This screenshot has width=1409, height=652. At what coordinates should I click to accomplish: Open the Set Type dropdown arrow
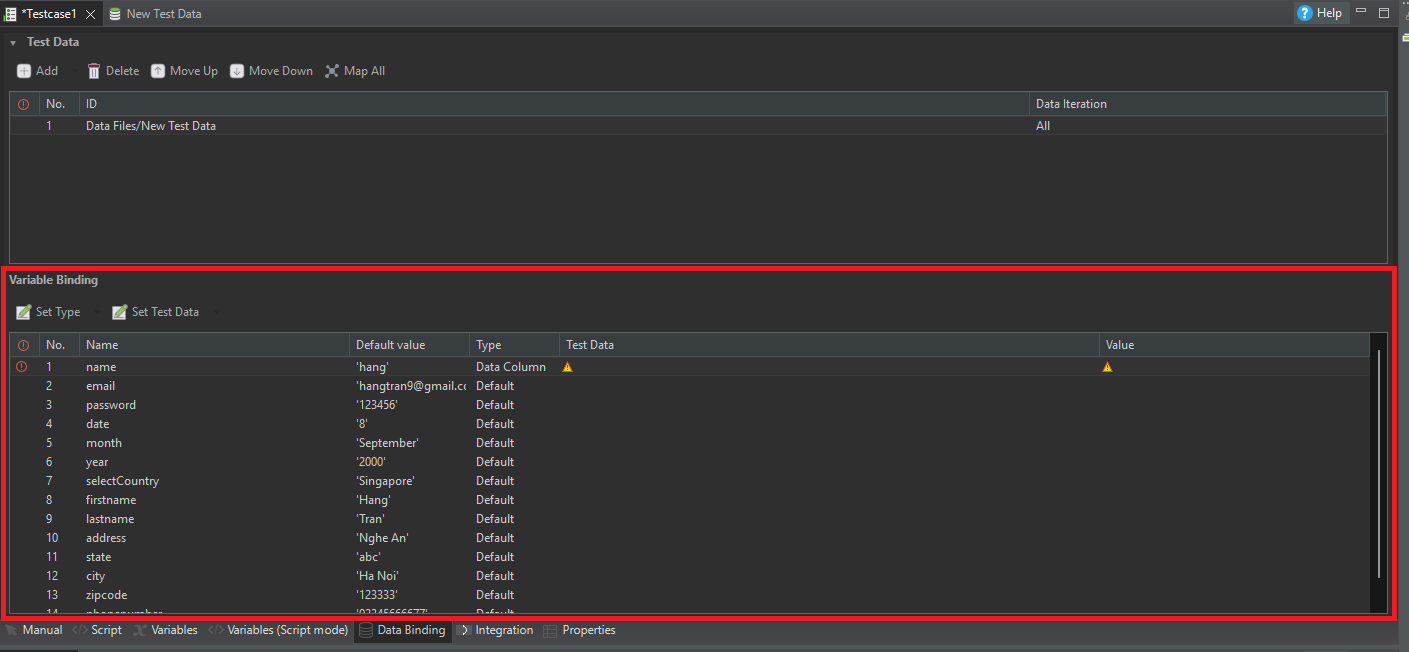tap(96, 313)
